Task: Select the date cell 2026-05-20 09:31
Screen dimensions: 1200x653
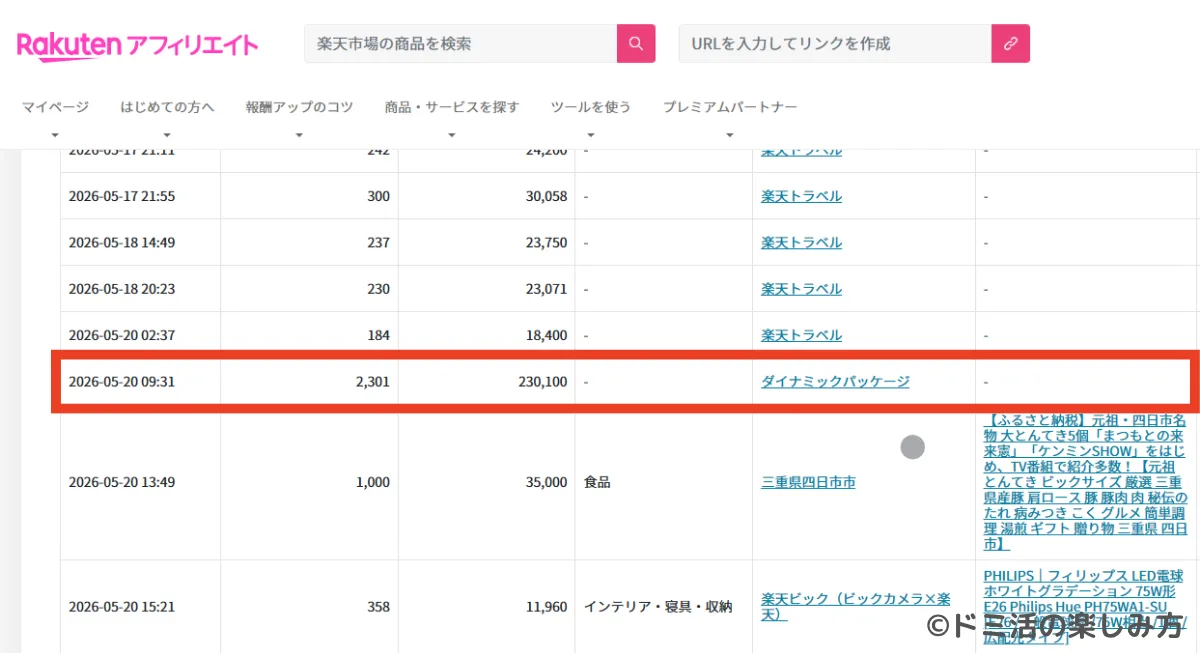Action: pos(122,381)
